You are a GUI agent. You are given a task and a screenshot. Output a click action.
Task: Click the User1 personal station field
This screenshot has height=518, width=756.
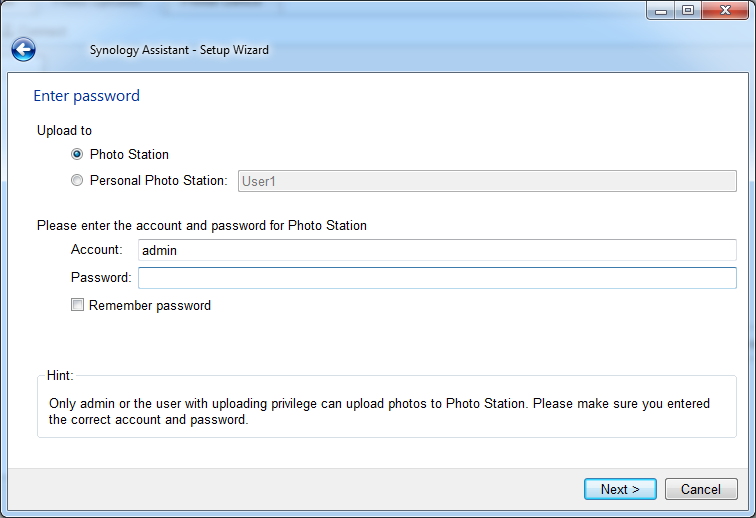487,181
